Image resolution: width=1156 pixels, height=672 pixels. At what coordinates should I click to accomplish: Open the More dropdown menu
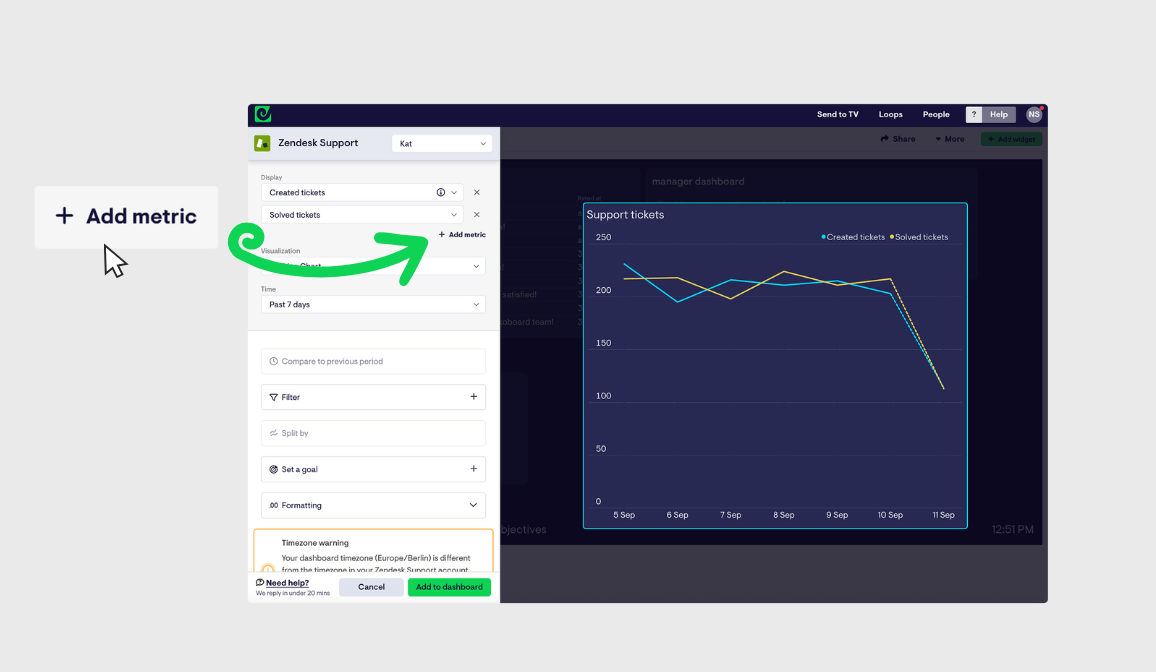click(x=950, y=139)
